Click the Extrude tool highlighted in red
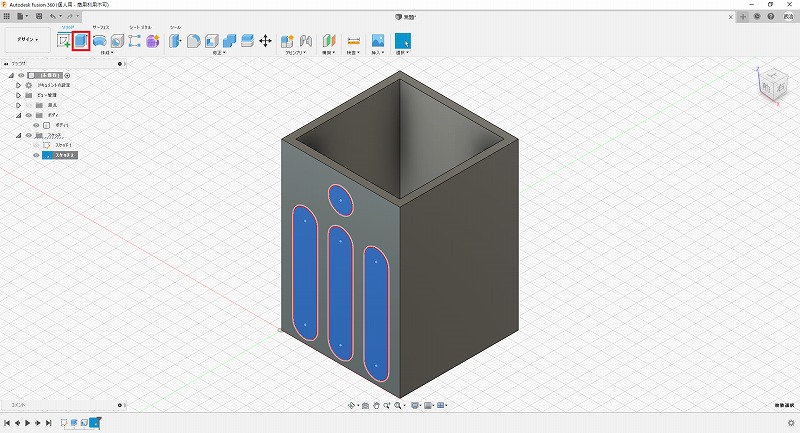 (81, 41)
